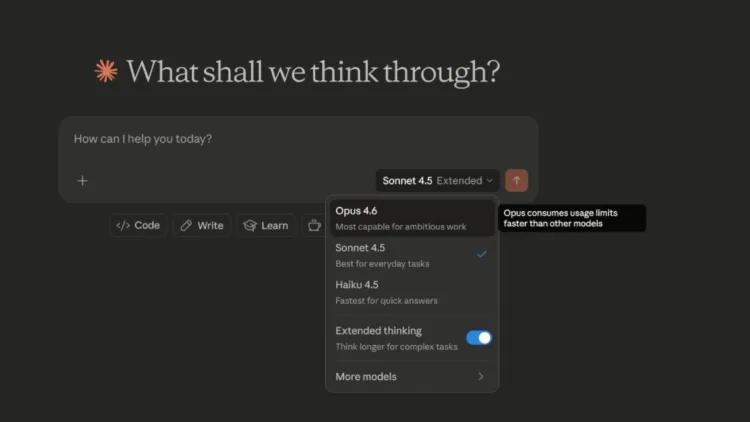Screen dimensions: 750x422
Task: Click the Opus usage limits tooltip
Action: point(573,218)
